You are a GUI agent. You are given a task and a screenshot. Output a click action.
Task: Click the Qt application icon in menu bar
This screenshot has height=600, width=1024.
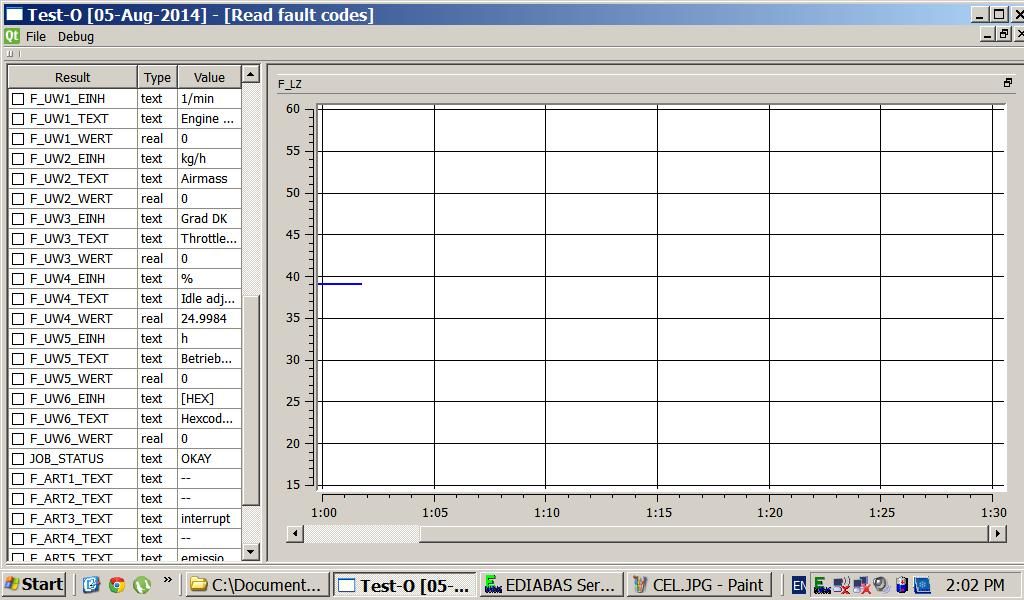click(x=12, y=36)
